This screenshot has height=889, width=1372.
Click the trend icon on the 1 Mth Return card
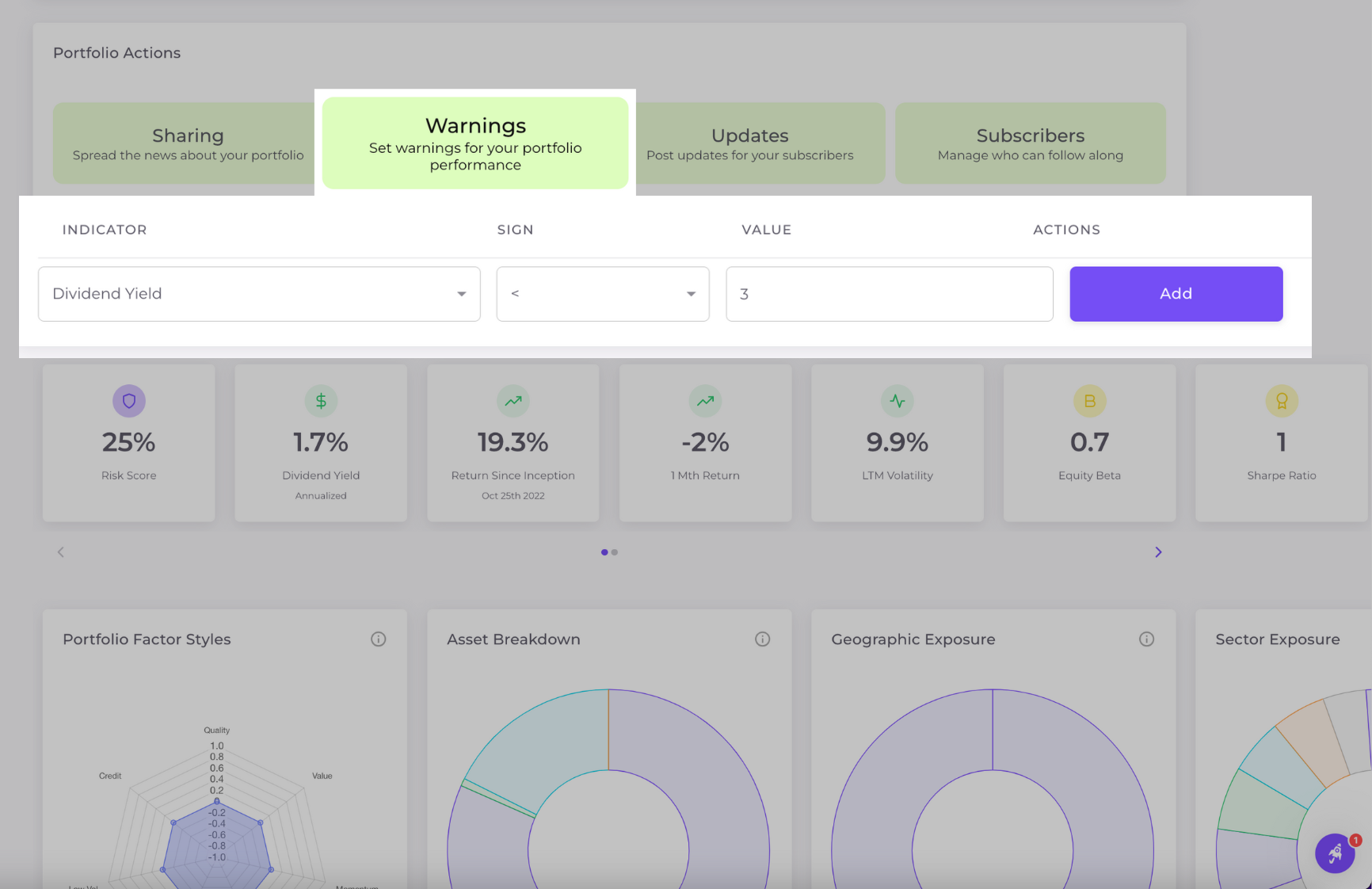point(705,401)
